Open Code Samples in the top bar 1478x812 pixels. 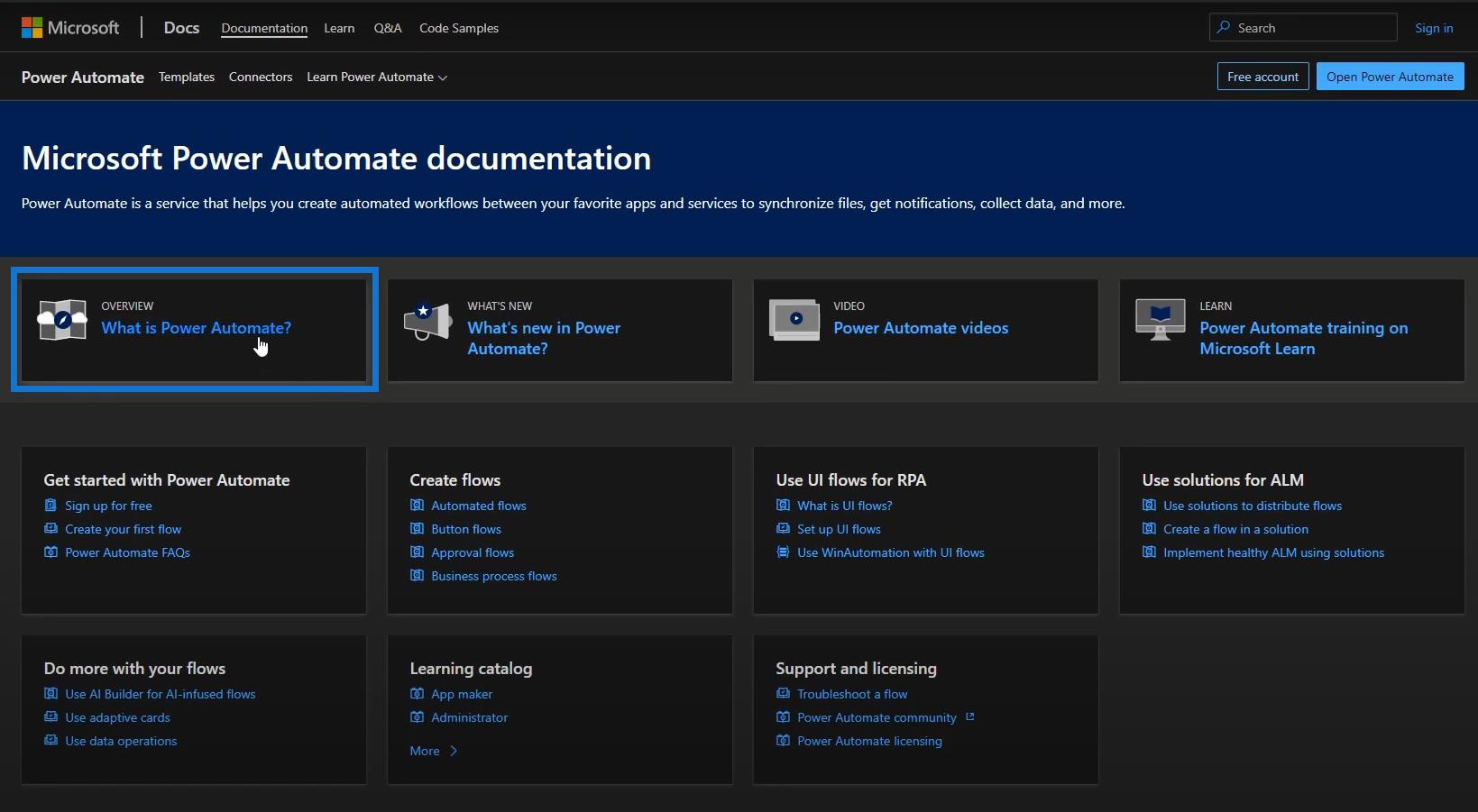tap(459, 28)
